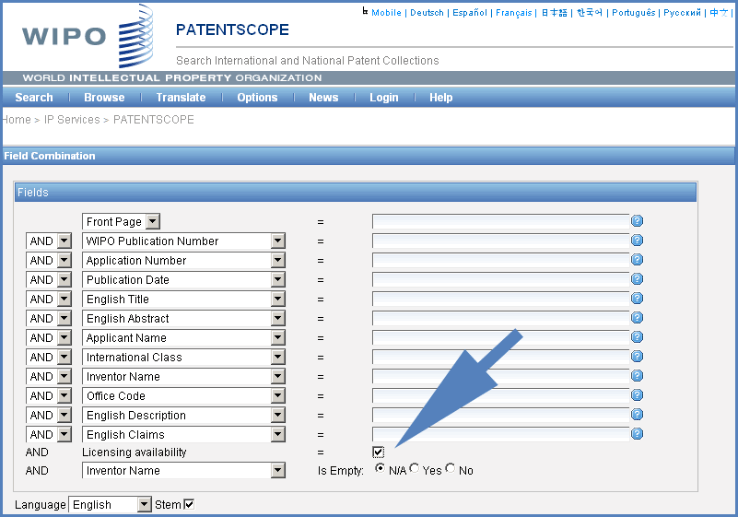Click help icon beside International Class field
The height and width of the screenshot is (517, 738).
tap(637, 356)
